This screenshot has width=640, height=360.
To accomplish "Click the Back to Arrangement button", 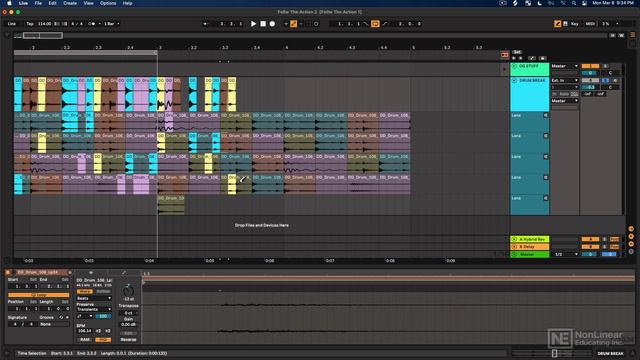I will pos(504,55).
